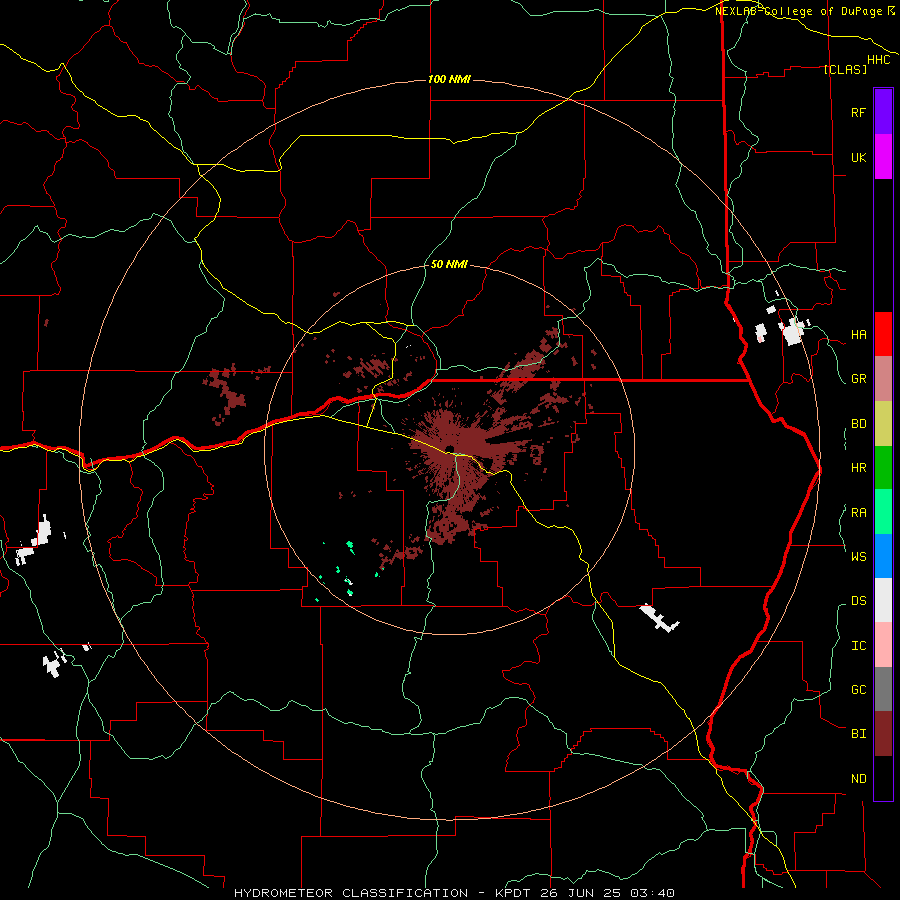
Task: Click the WS legend label
Action: pyautogui.click(x=858, y=556)
